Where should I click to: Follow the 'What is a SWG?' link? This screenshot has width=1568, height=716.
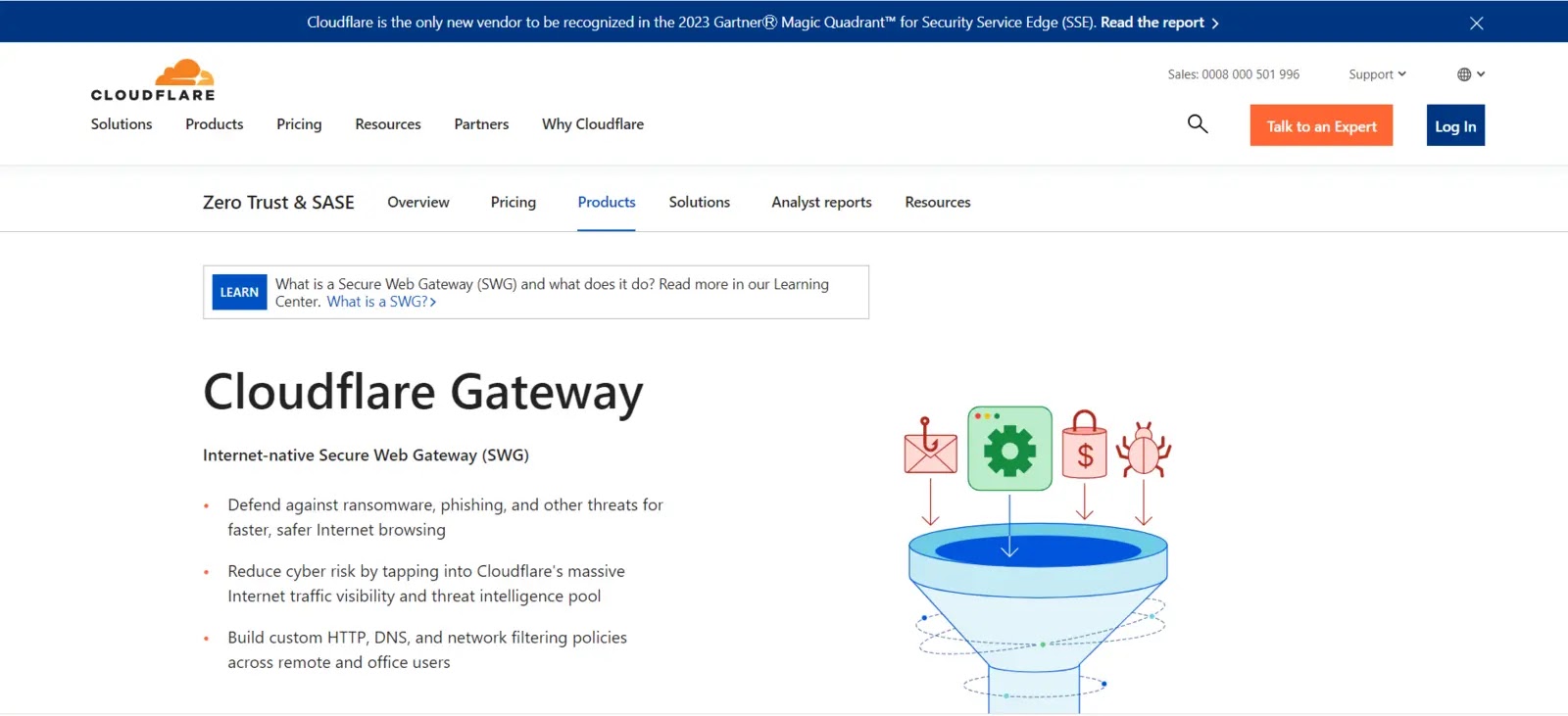click(x=380, y=302)
